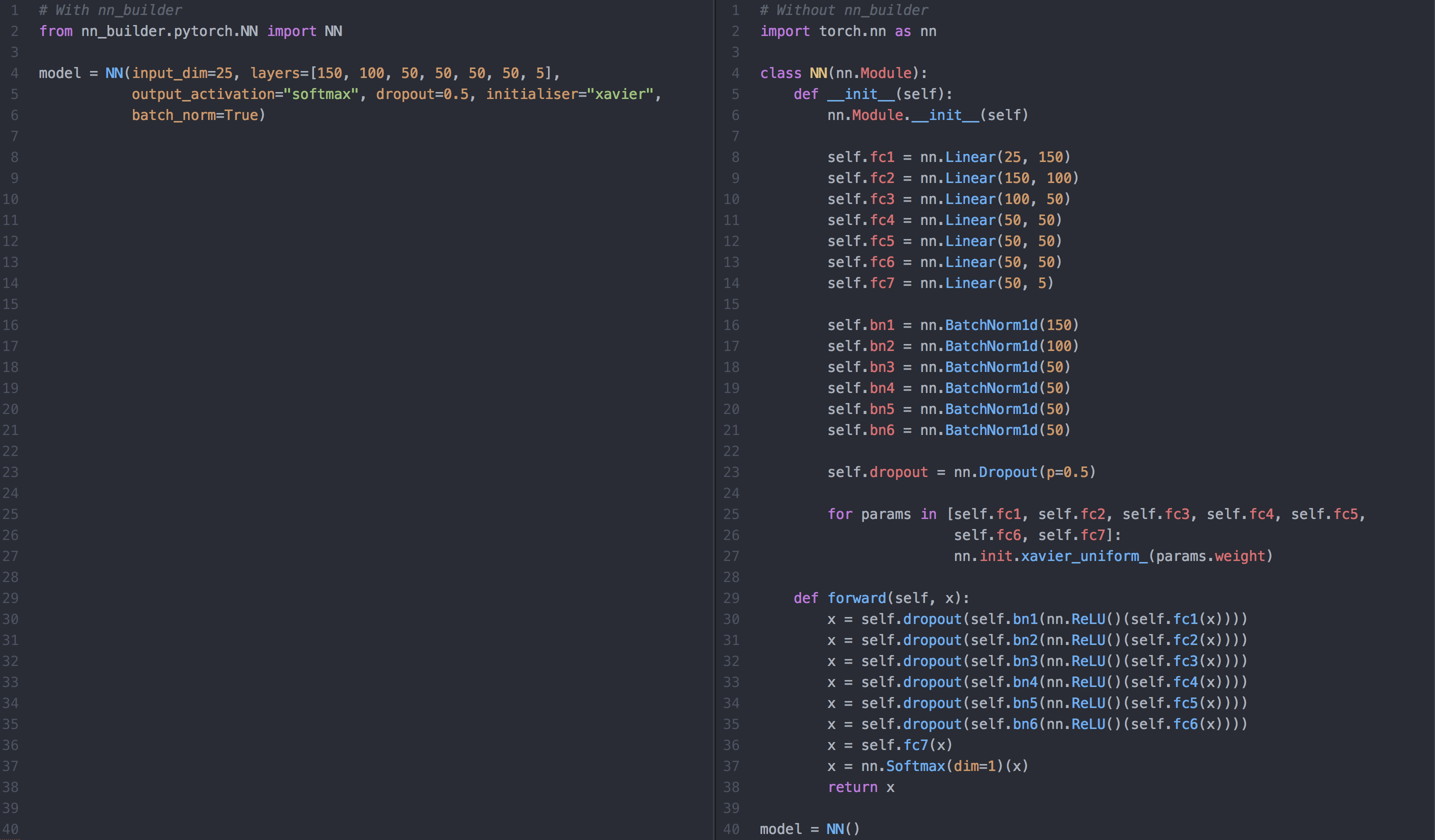Click the nn.Softmax(dim=1)(x) line

coord(927,766)
